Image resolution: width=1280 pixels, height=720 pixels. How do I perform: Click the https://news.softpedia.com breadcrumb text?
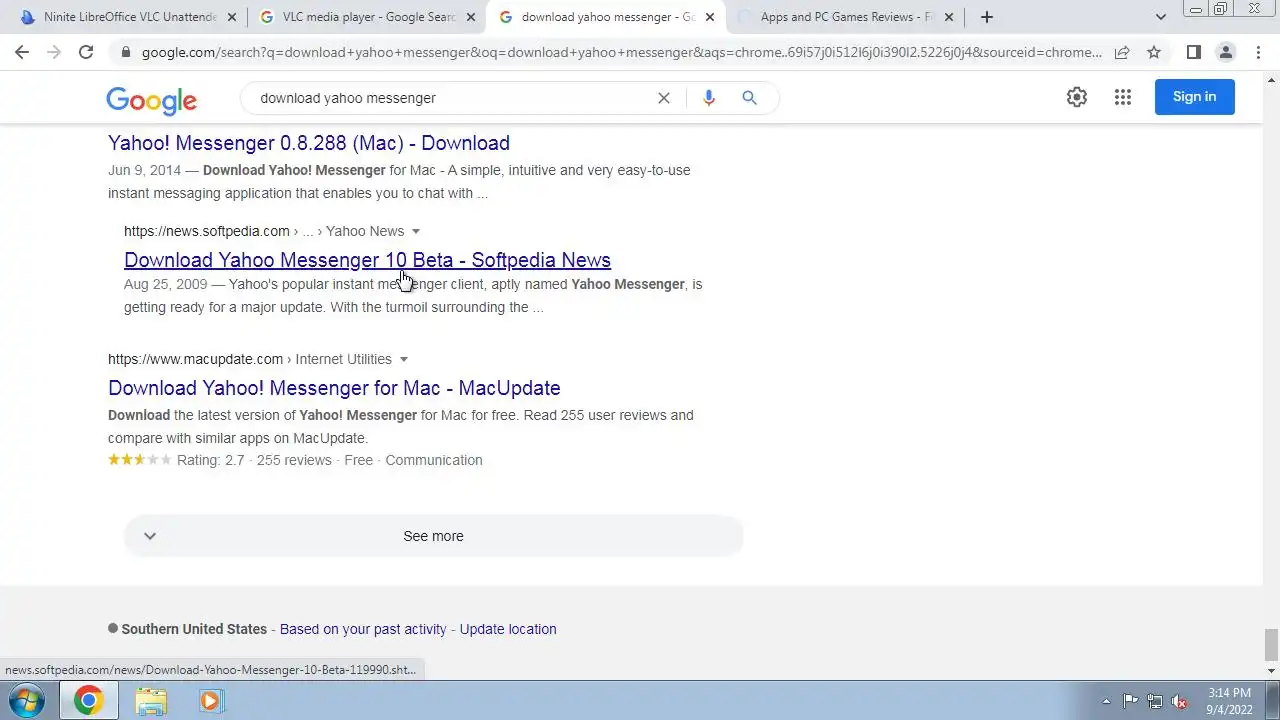pos(207,231)
